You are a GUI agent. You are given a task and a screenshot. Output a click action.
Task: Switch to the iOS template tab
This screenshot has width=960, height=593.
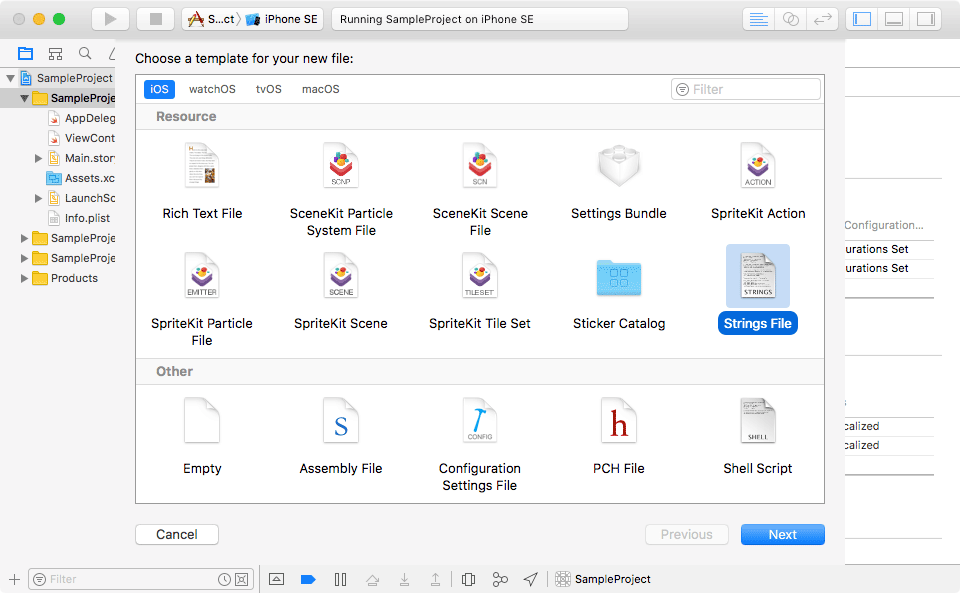[159, 89]
